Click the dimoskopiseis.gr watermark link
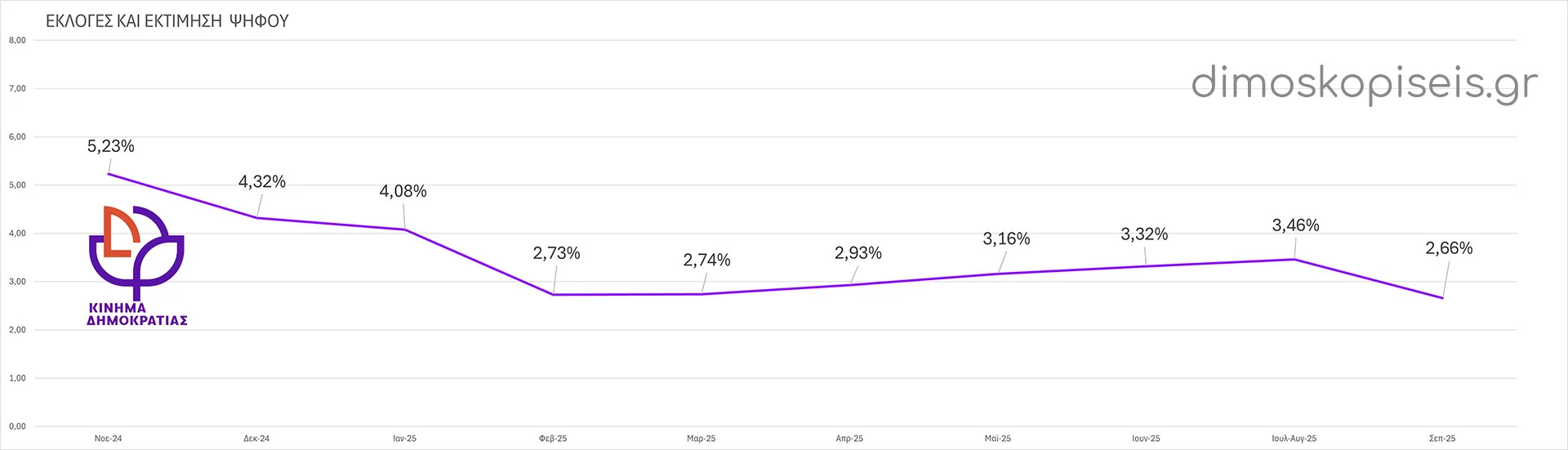 [x=1364, y=83]
